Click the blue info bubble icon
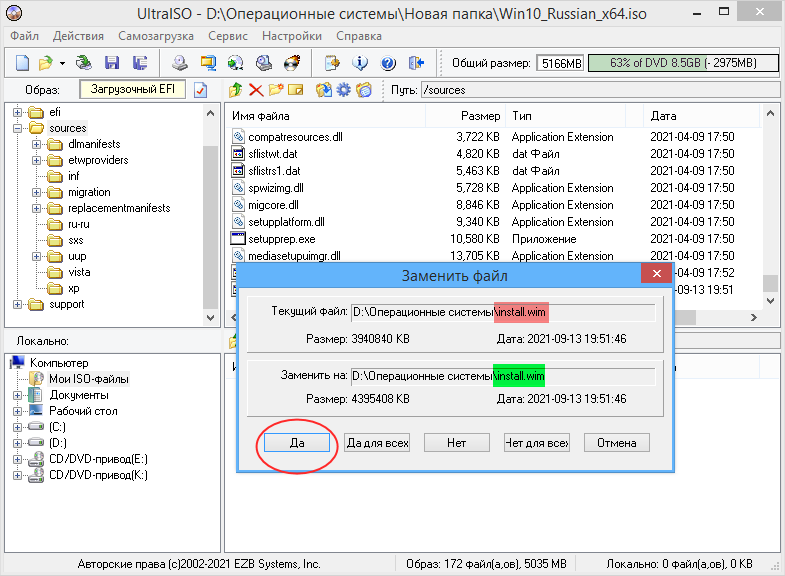 pyautogui.click(x=360, y=63)
